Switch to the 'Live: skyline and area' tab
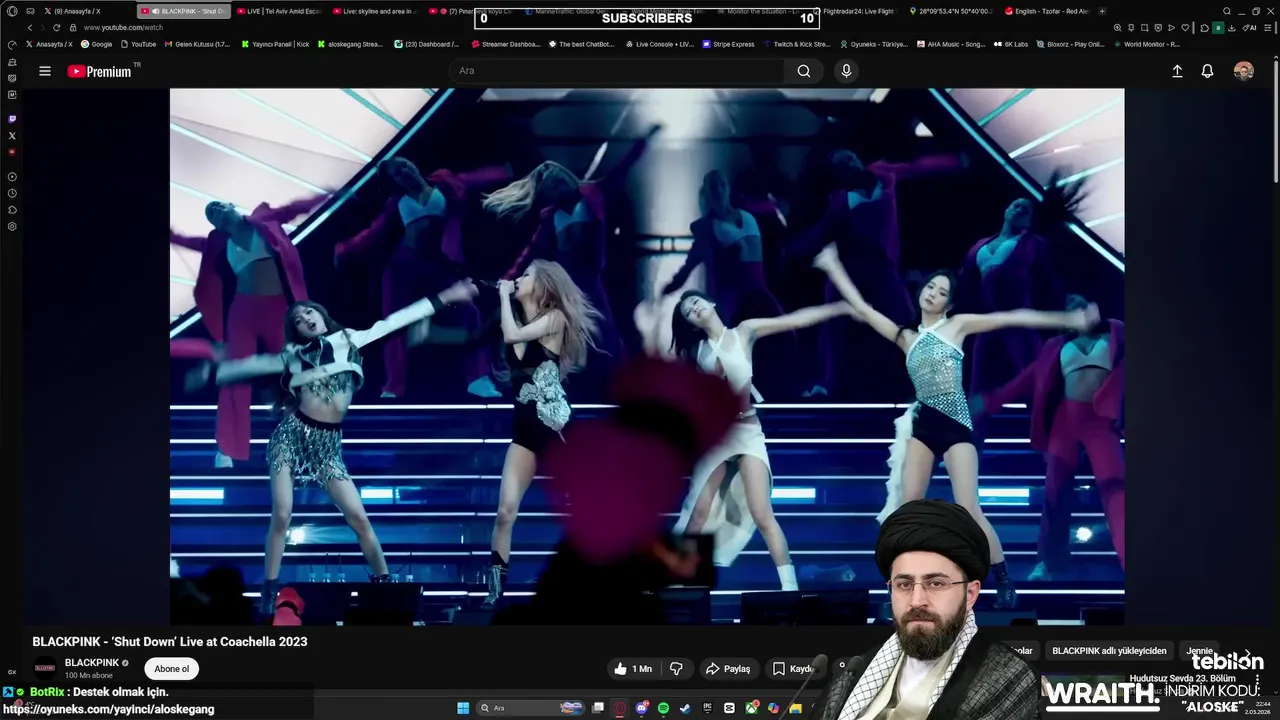 [x=374, y=11]
